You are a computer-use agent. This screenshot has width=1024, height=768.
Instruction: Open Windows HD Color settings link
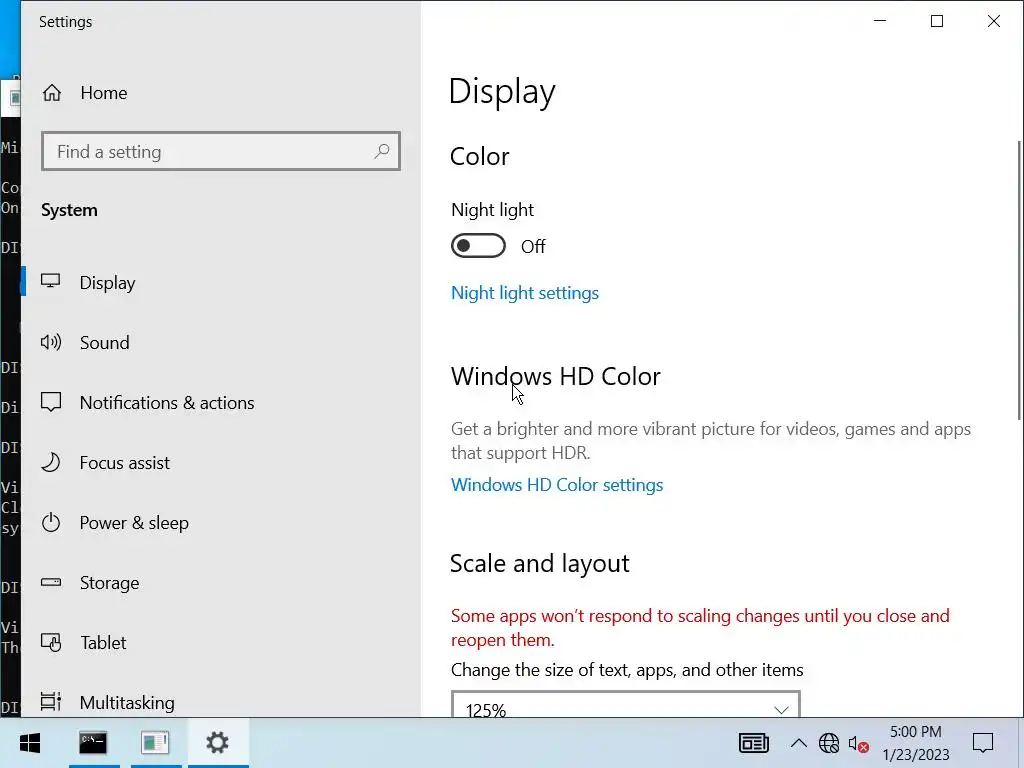[x=556, y=485]
